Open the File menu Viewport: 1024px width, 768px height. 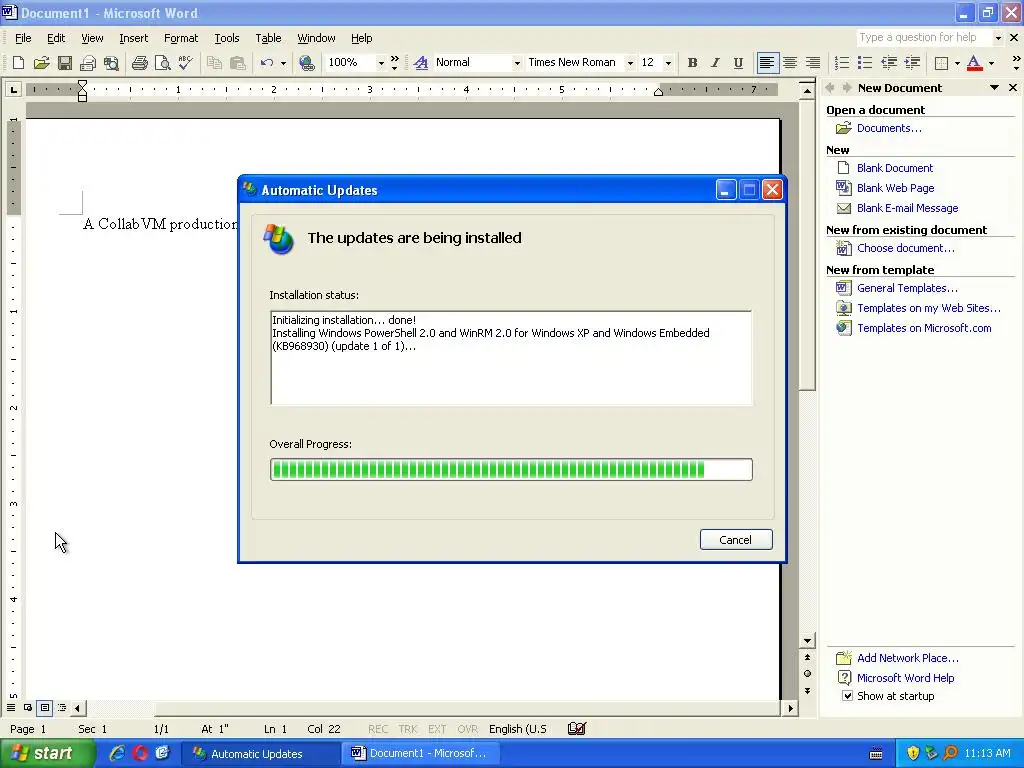(x=23, y=38)
